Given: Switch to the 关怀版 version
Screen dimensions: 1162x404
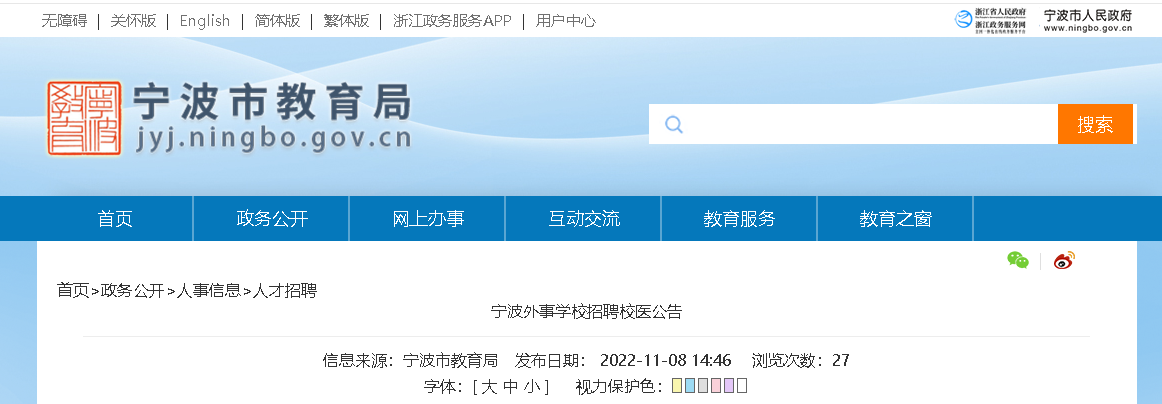Looking at the screenshot, I should pos(133,21).
